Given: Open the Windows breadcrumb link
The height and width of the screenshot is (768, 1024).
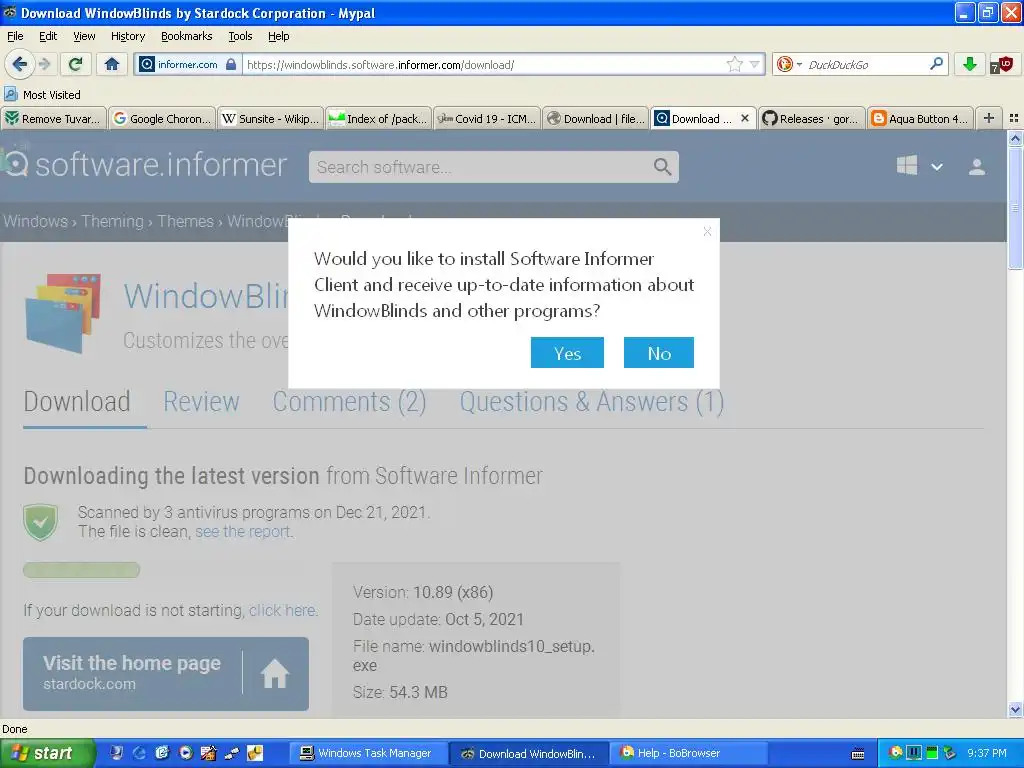Looking at the screenshot, I should [x=35, y=221].
